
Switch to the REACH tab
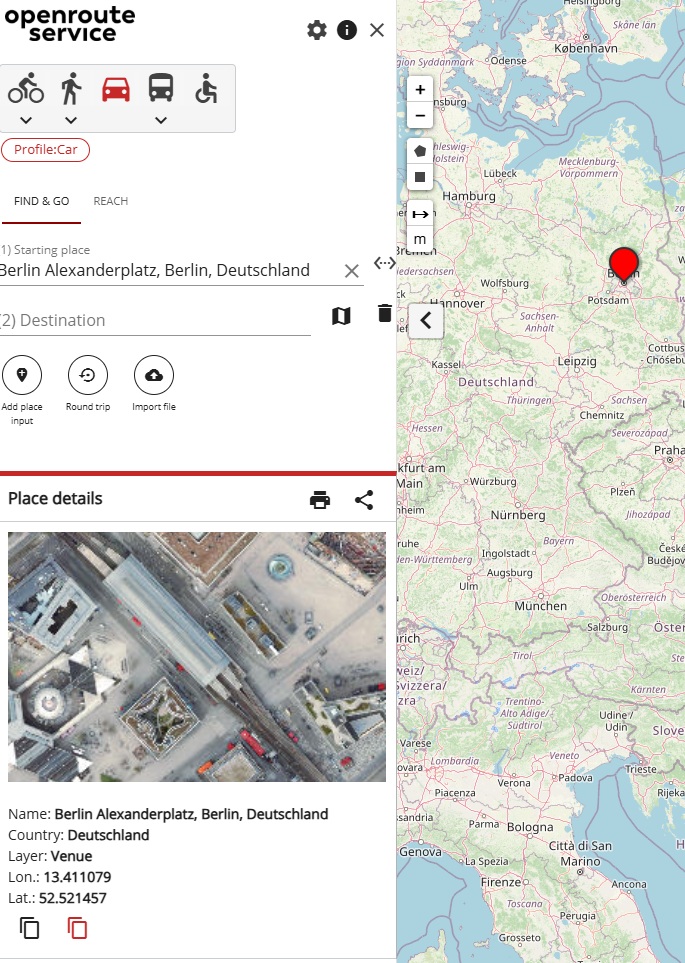[111, 201]
